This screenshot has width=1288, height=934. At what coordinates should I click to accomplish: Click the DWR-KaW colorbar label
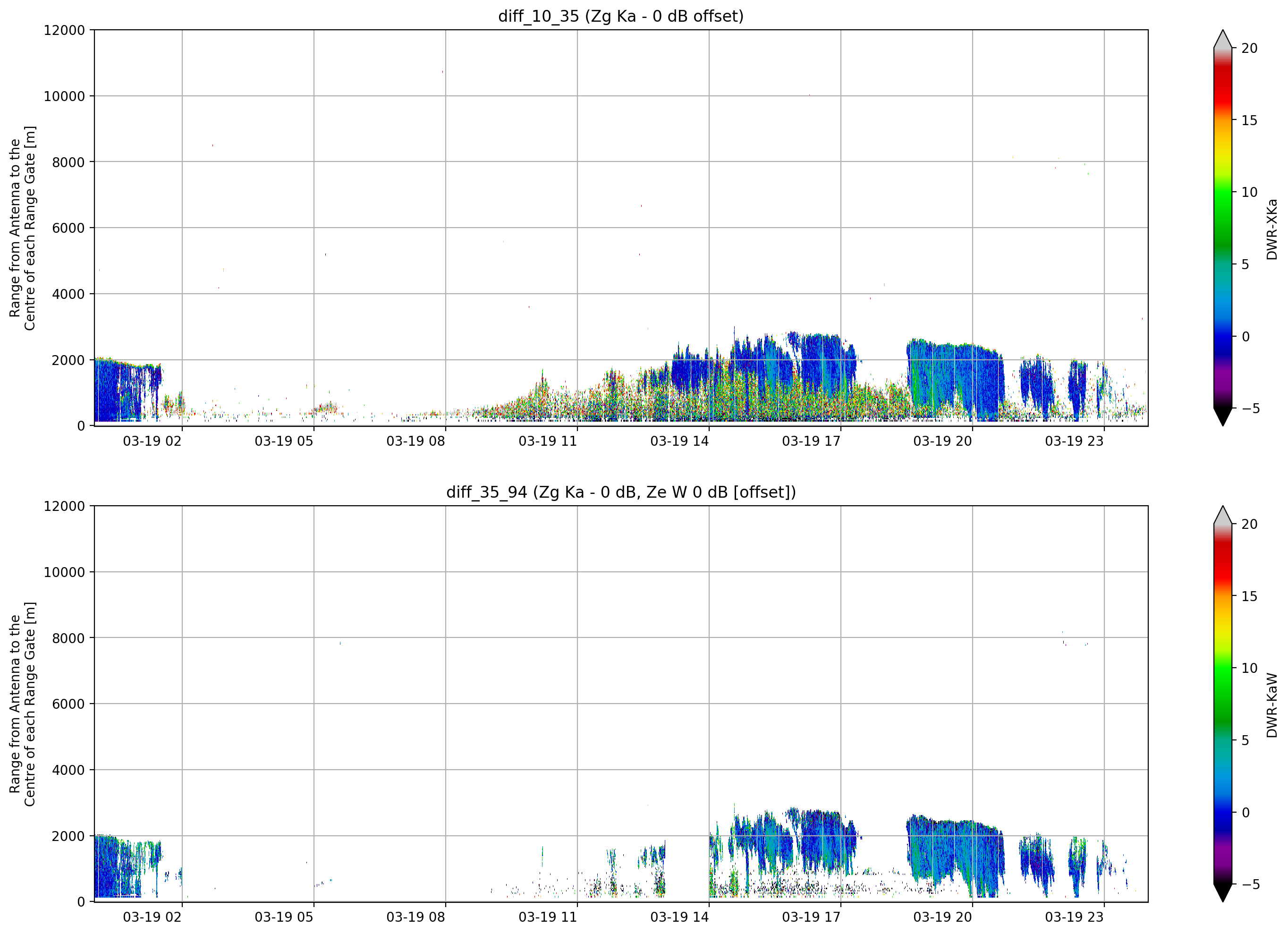1271,705
